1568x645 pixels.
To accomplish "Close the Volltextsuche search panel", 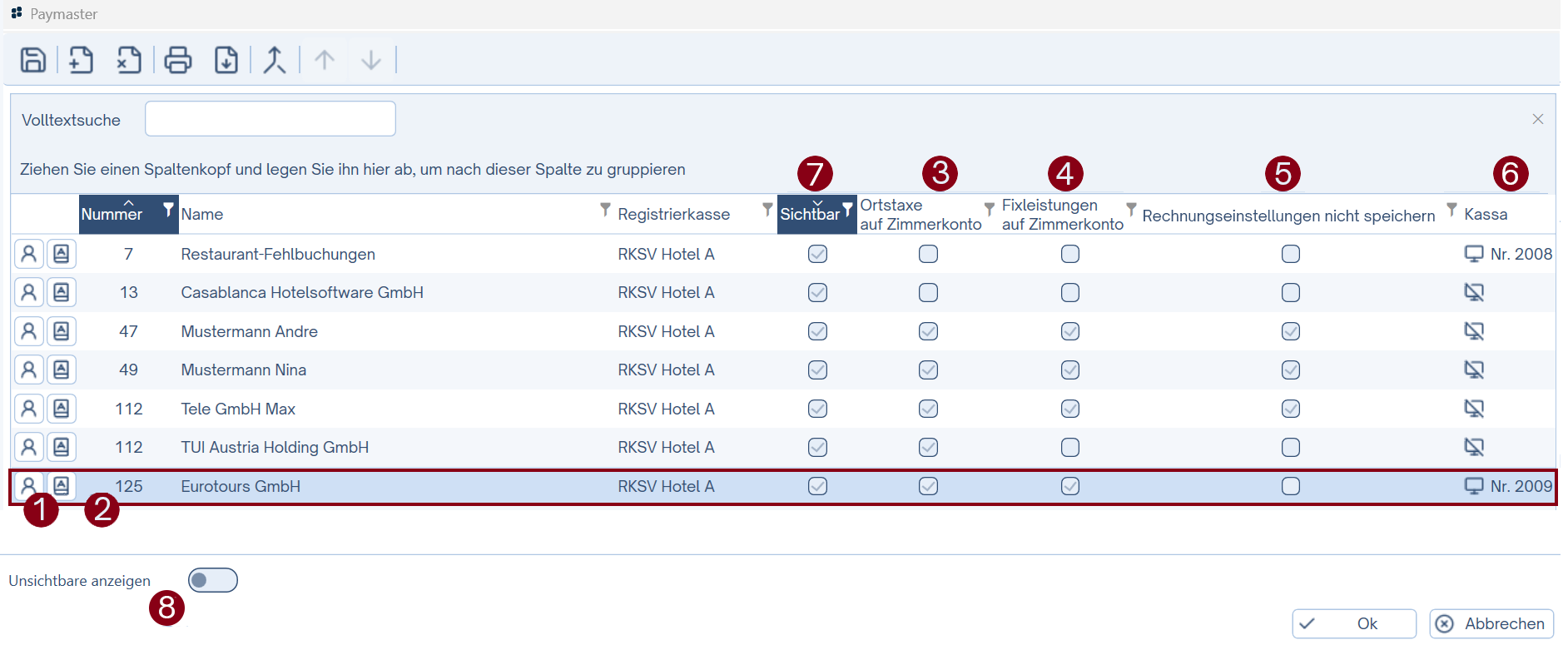I will tap(1538, 119).
